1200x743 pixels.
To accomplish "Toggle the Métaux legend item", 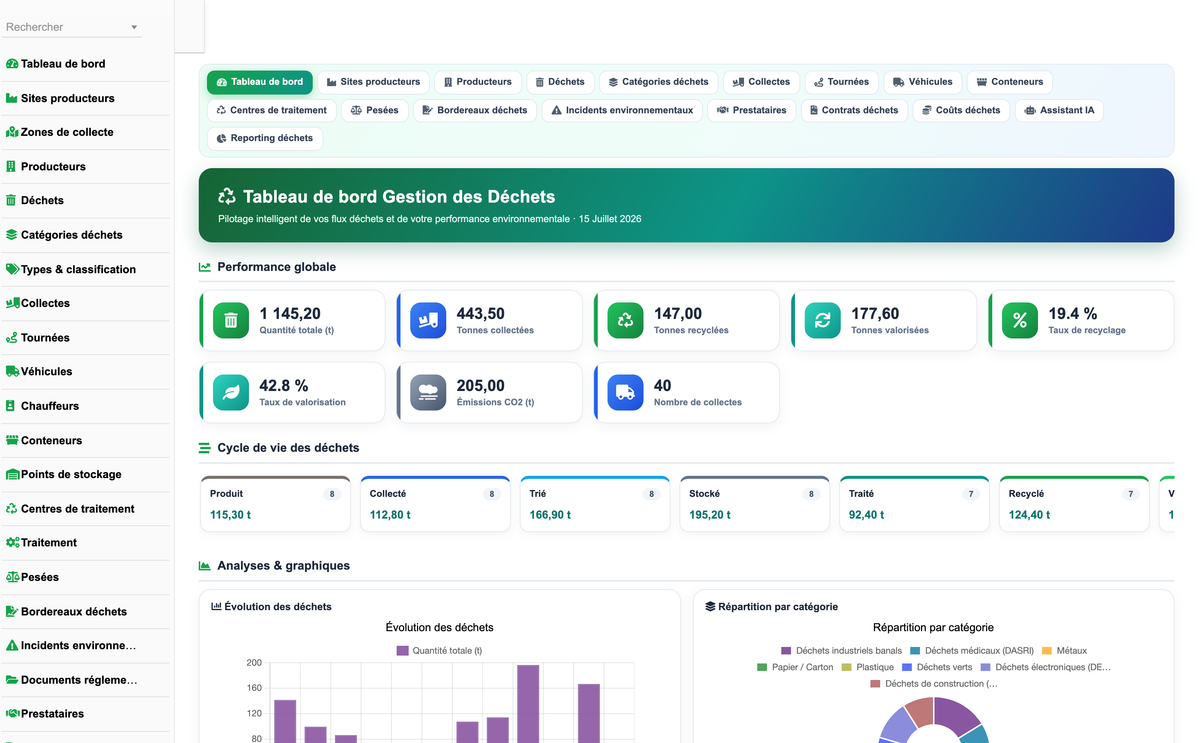I will [x=1064, y=650].
